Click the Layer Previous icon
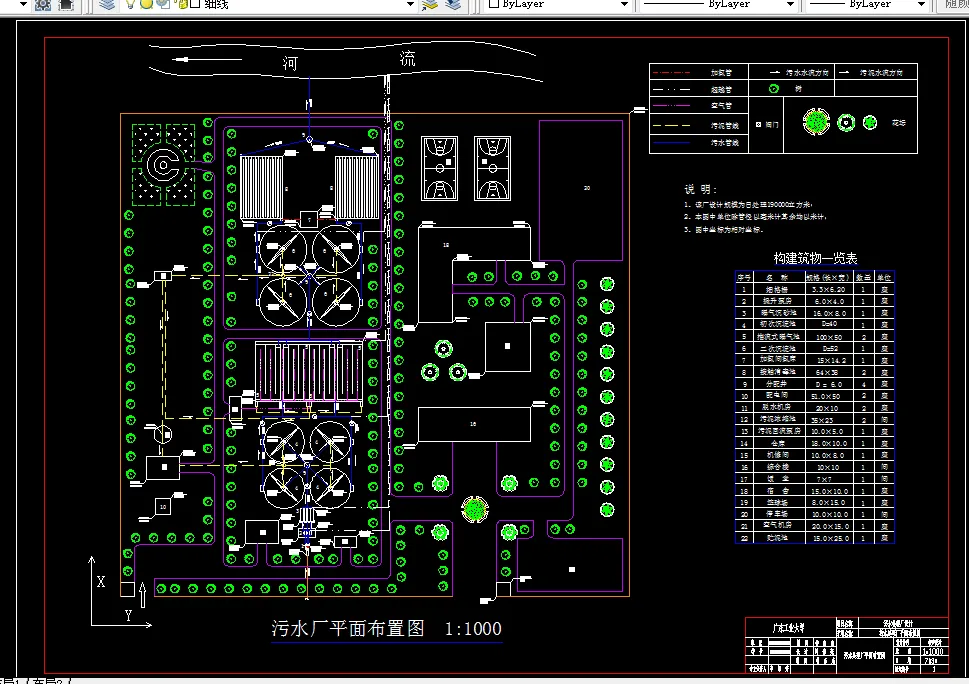This screenshot has height=684, width=969. coord(454,4)
